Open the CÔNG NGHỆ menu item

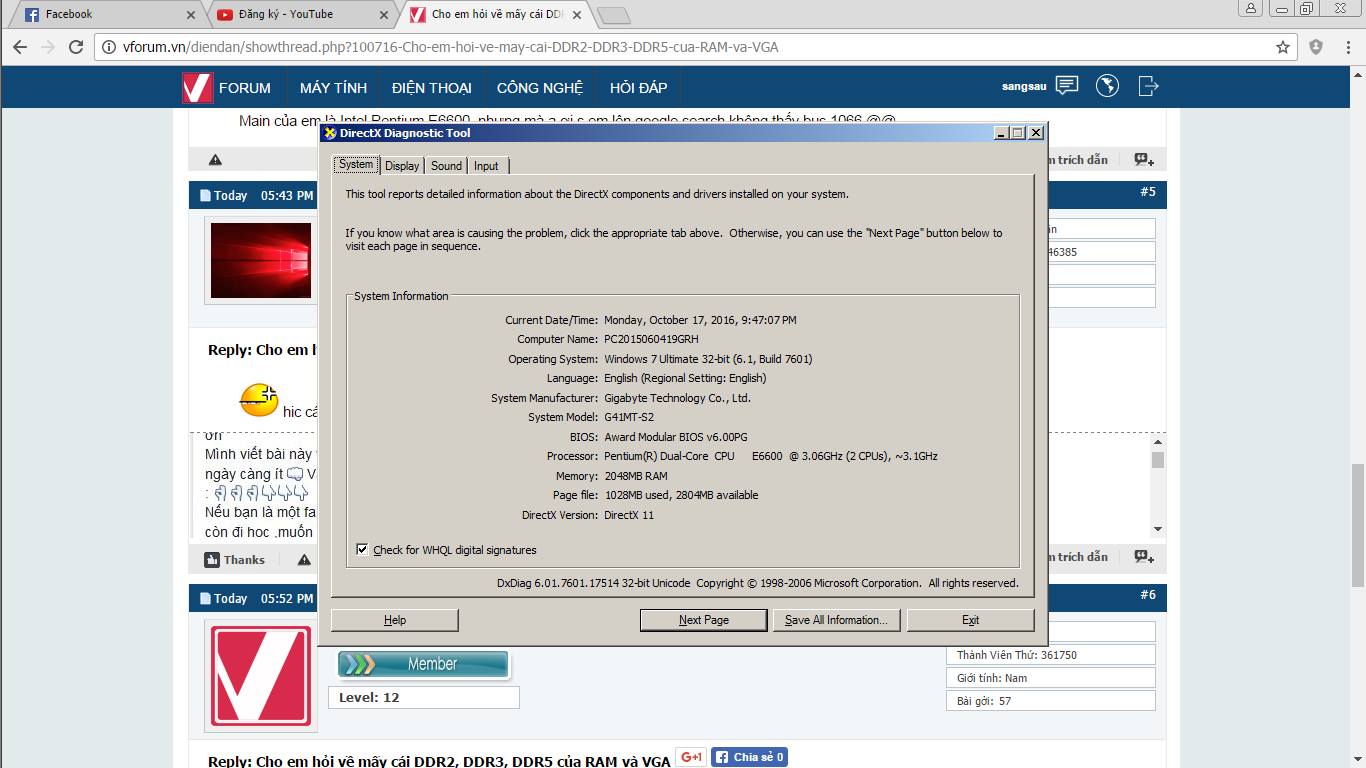(x=540, y=88)
